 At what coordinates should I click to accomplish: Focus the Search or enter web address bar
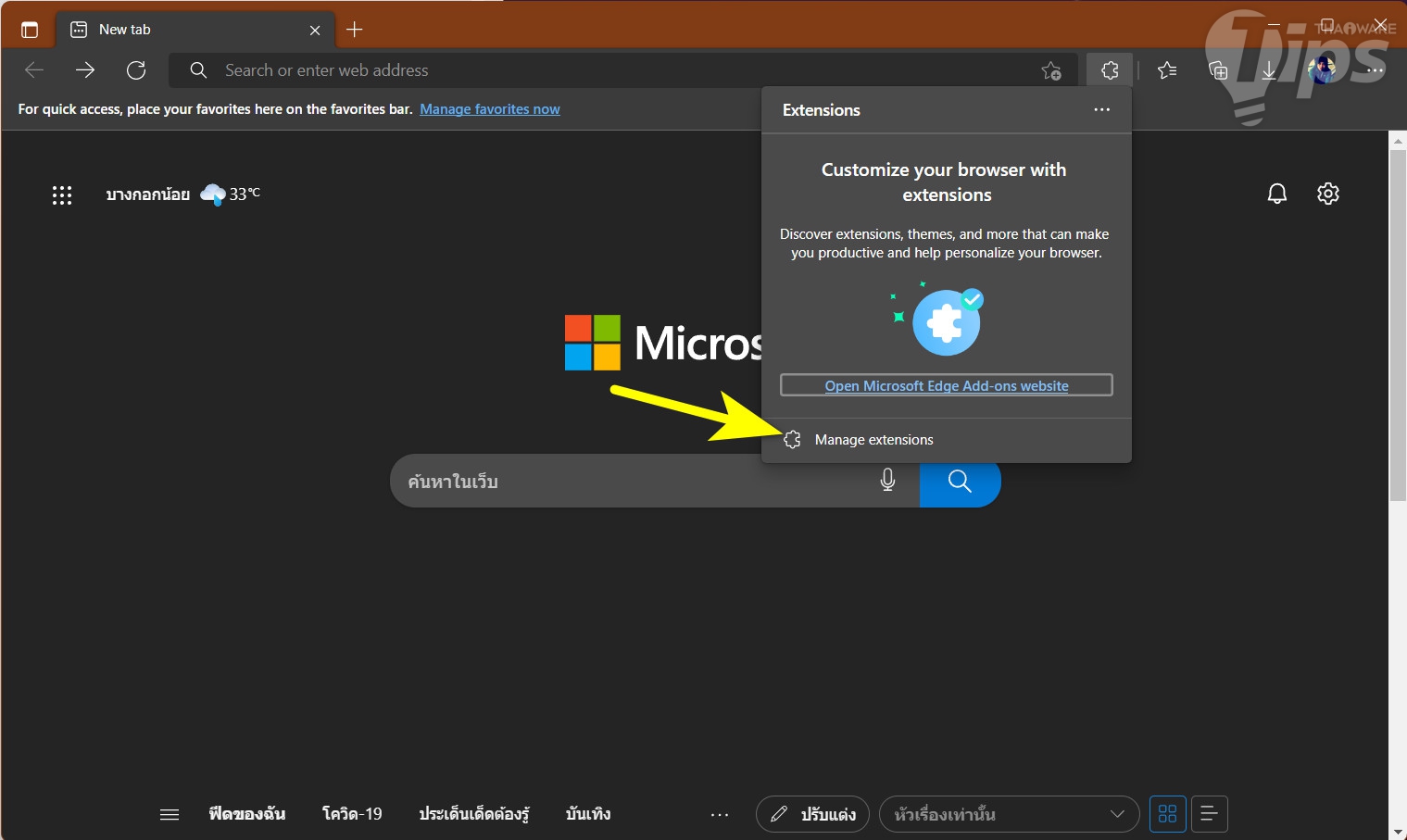click(x=622, y=70)
